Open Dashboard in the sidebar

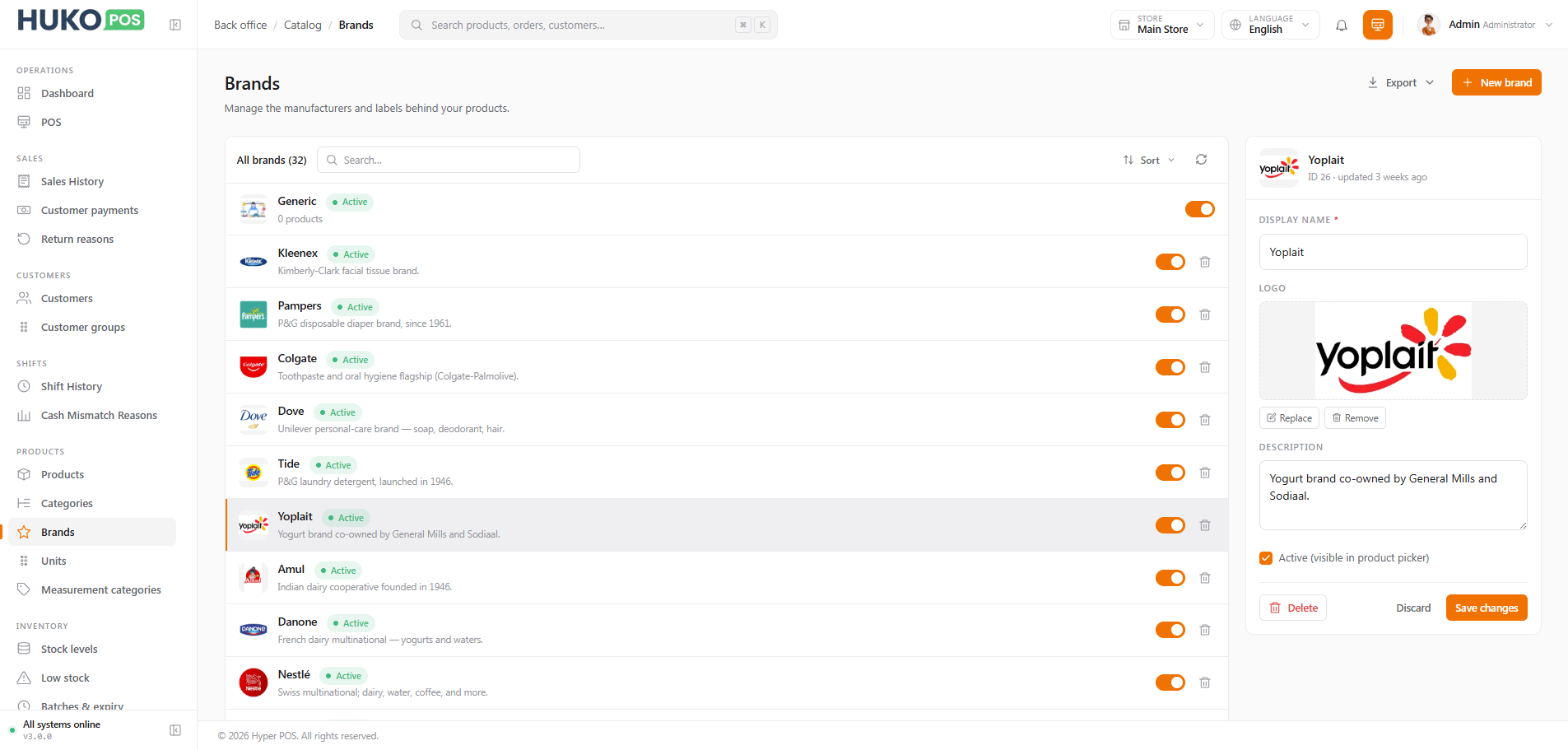92,93
